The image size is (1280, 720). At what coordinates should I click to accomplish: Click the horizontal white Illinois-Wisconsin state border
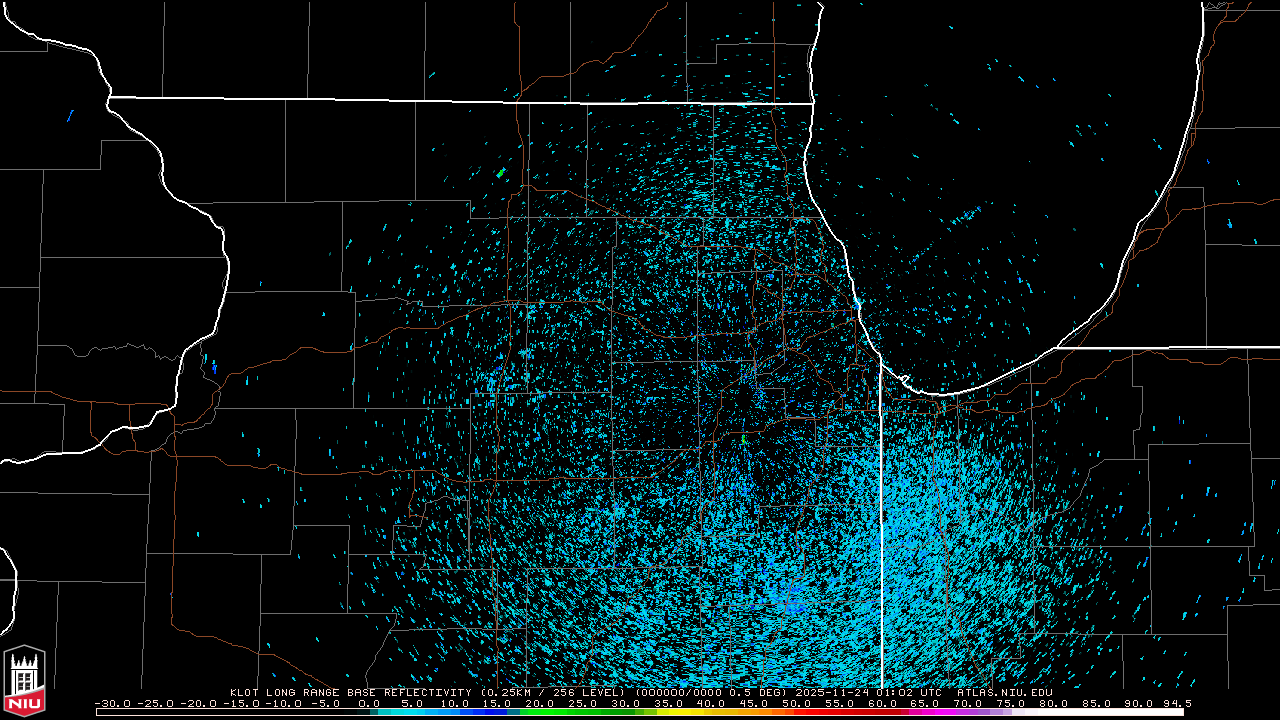pos(460,100)
